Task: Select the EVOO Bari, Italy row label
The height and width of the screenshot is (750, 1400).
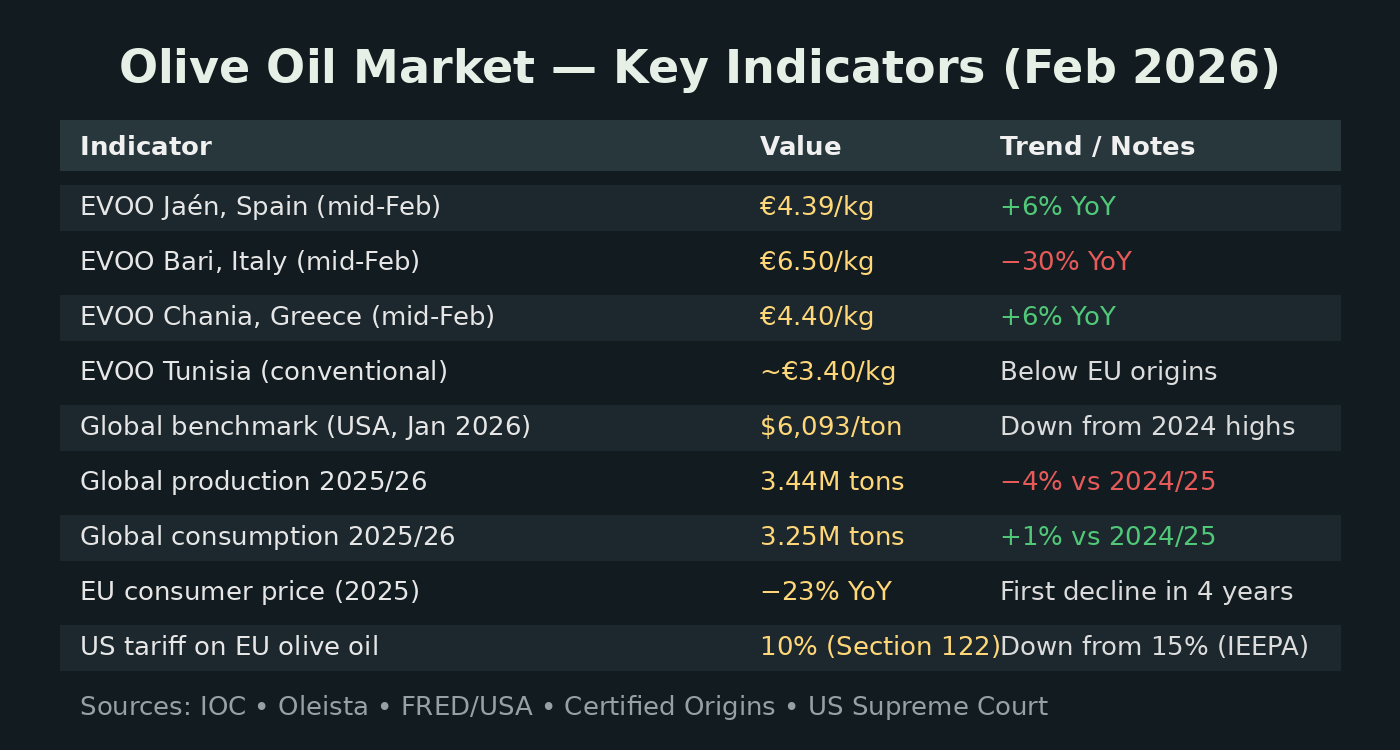Action: tap(250, 262)
